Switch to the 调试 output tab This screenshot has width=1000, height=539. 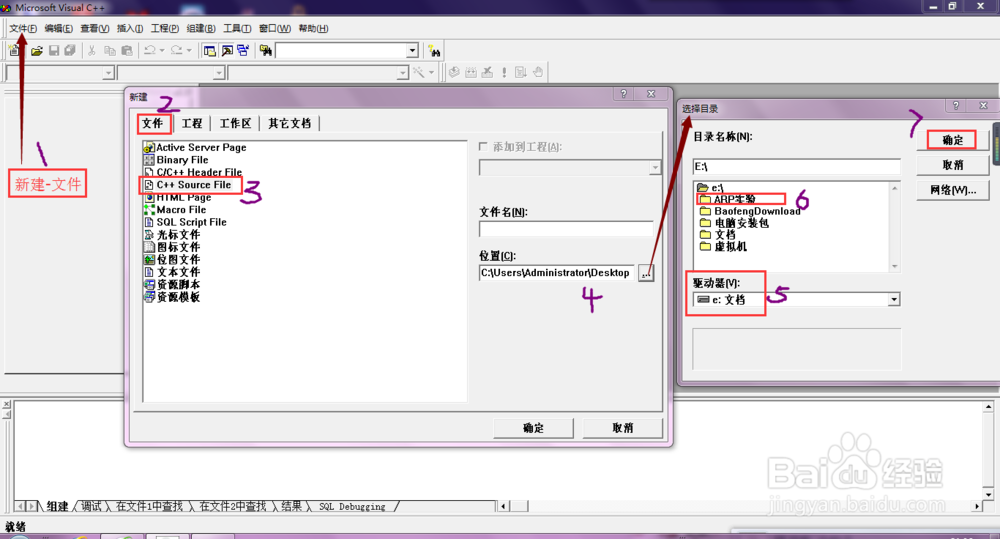91,506
